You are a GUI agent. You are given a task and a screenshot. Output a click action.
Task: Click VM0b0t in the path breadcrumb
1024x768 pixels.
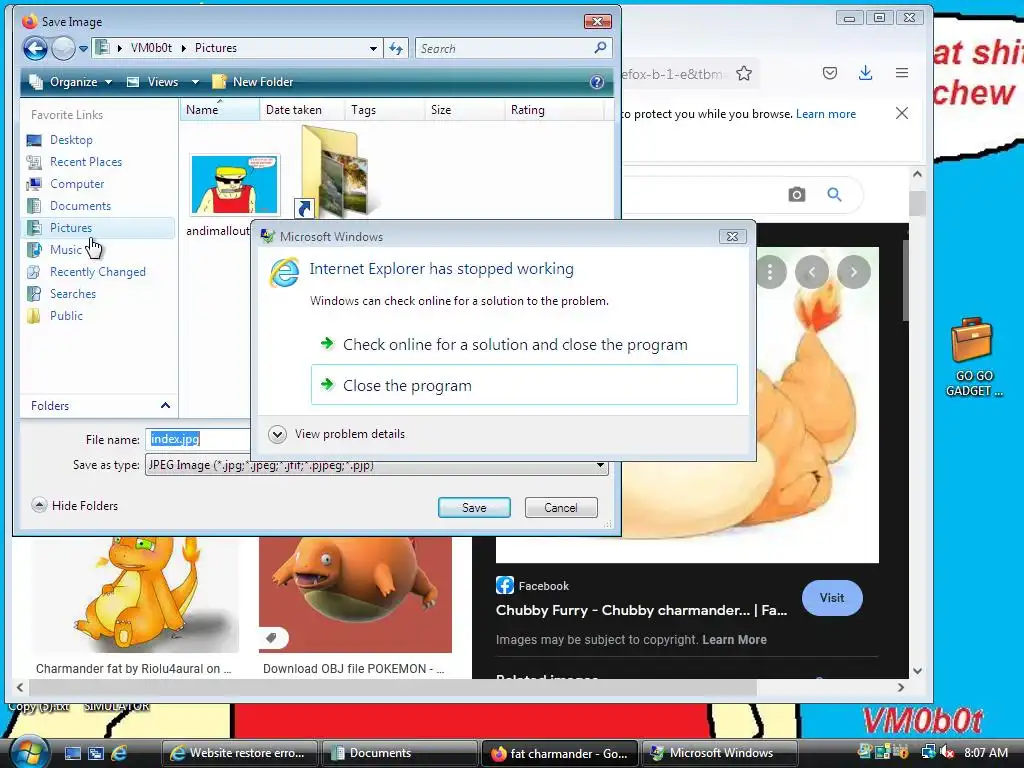(x=151, y=48)
